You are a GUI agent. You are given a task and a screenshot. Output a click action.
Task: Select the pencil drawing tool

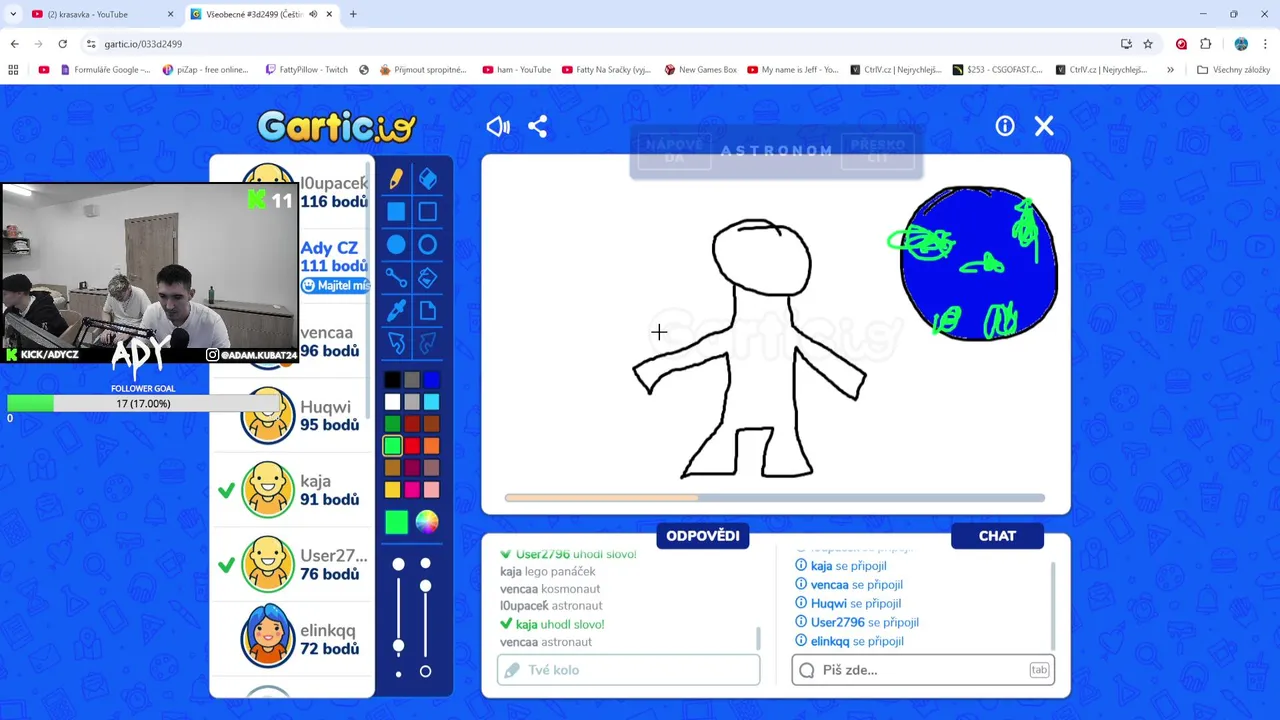(396, 179)
